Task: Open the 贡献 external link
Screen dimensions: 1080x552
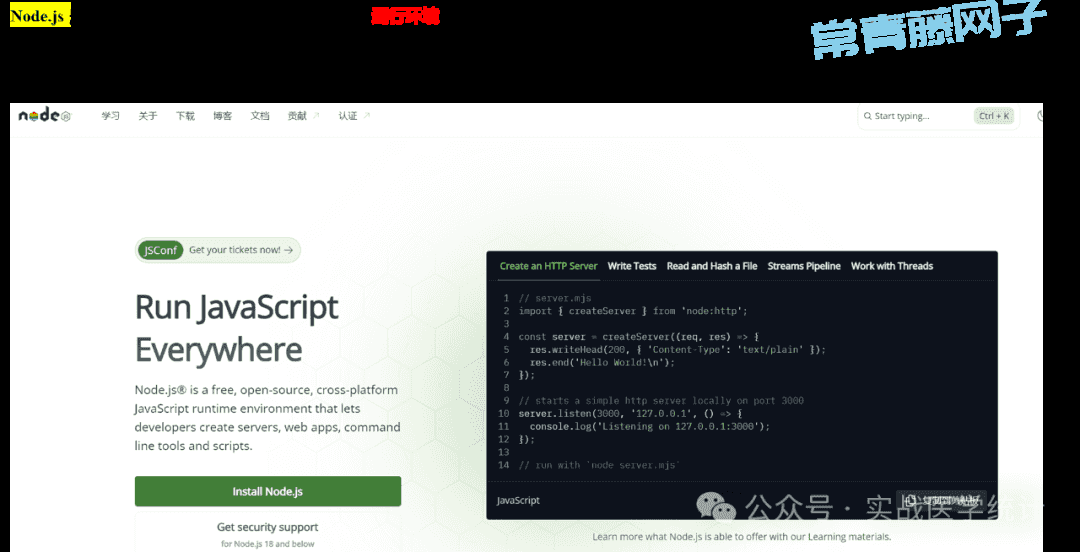Action: pos(303,116)
